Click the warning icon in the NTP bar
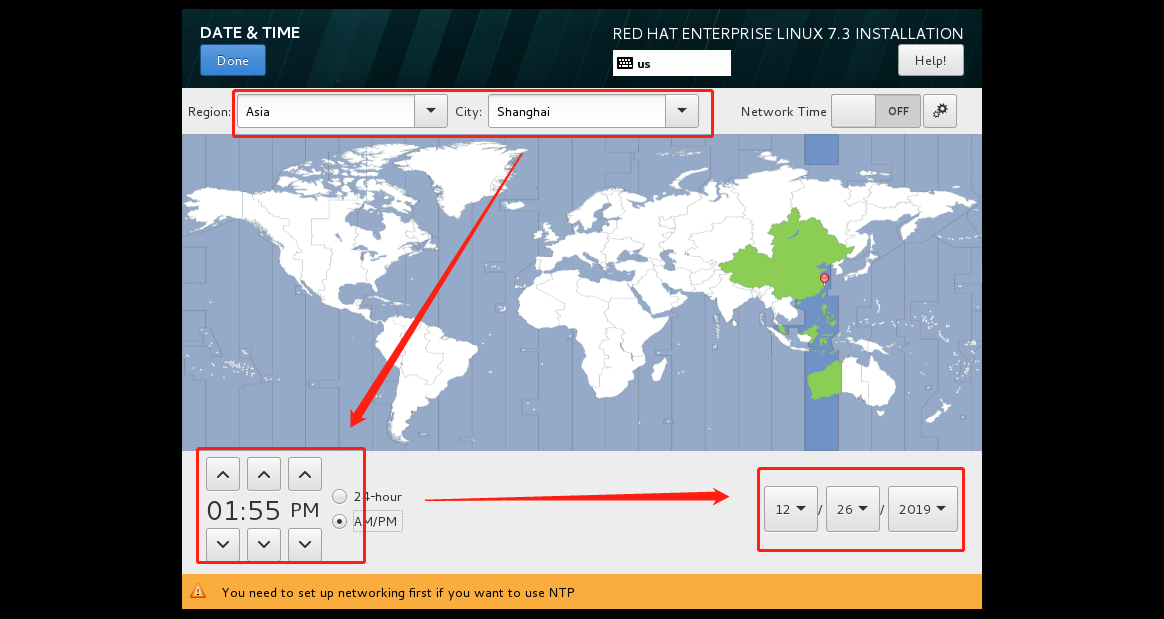Screen dimensions: 1164x619 197,592
